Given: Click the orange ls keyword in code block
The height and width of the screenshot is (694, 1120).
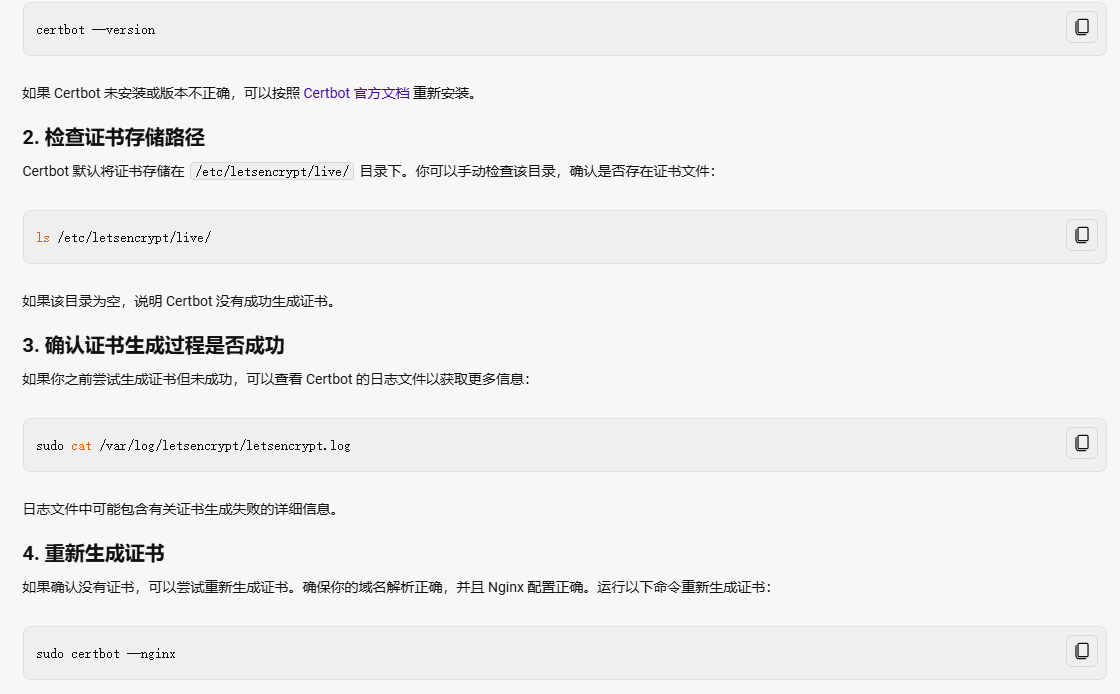Looking at the screenshot, I should click(43, 238).
